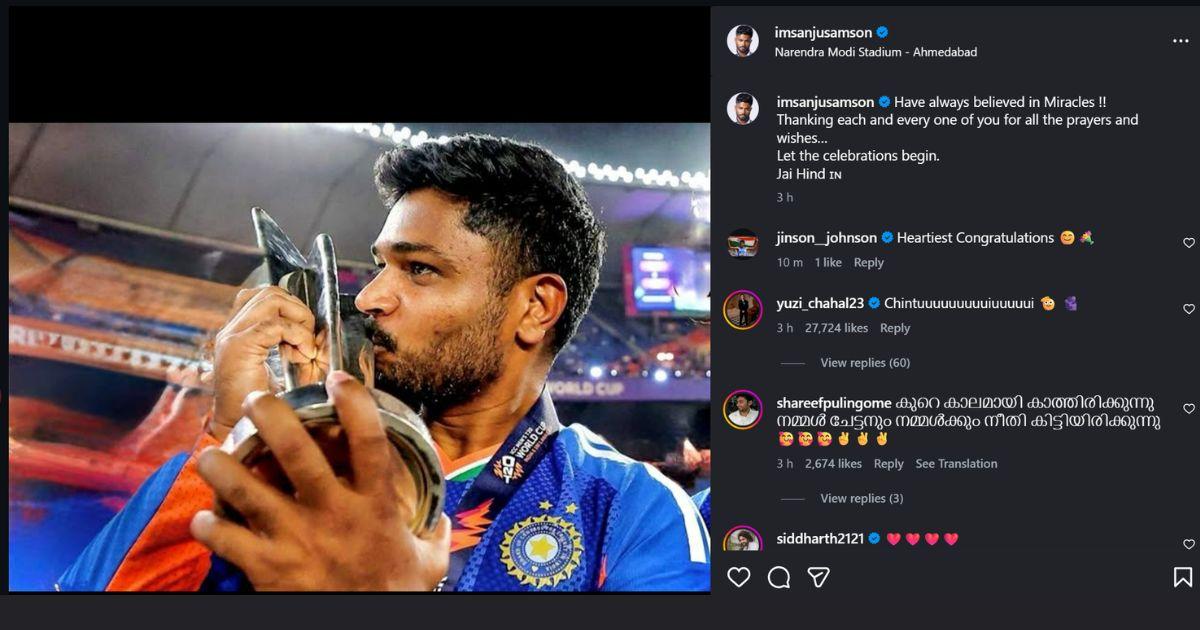The image size is (1200, 630).
Task: Like jinson__johnson's comment
Action: (x=1189, y=243)
